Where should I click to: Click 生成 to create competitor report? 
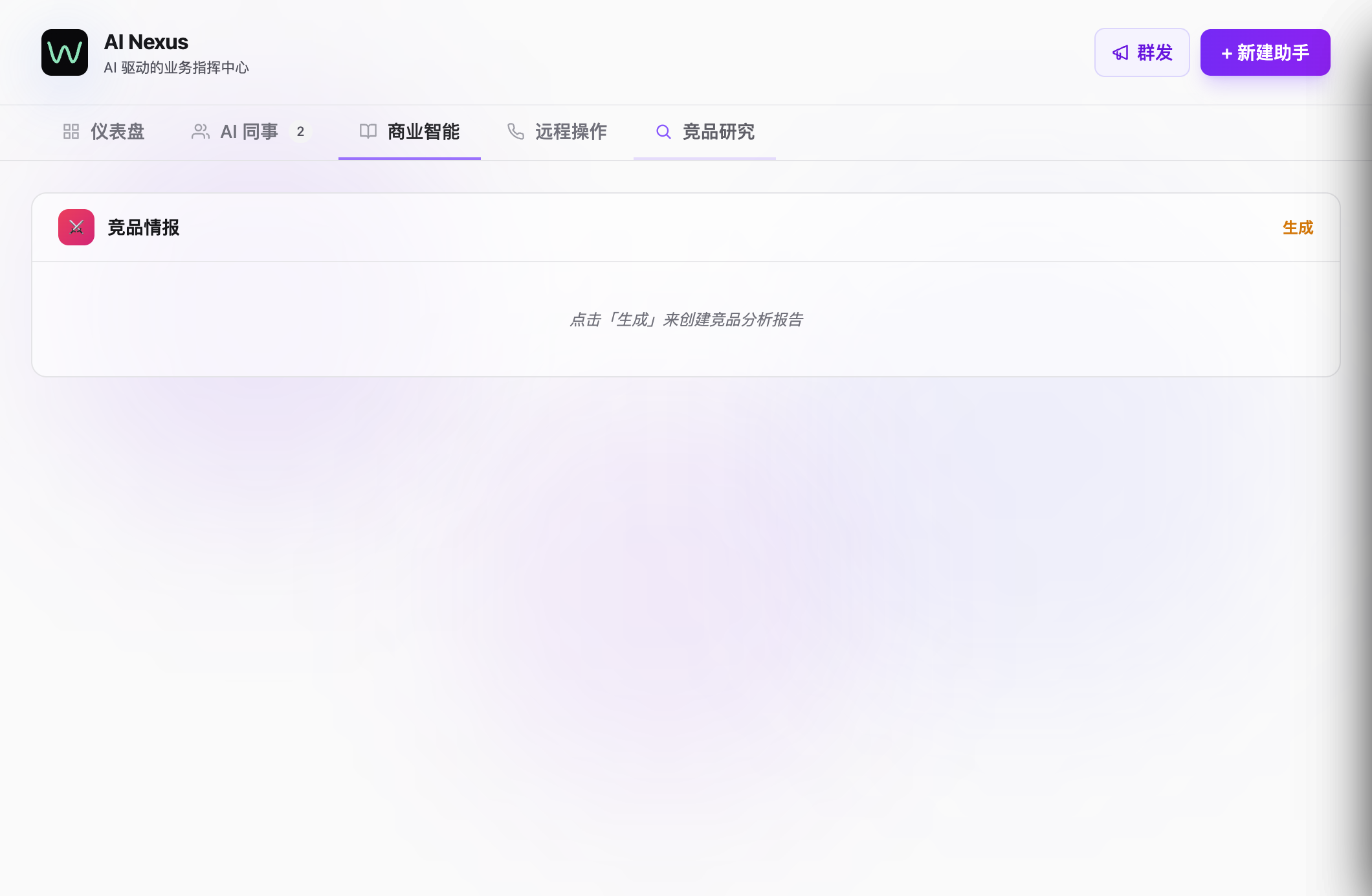coord(1298,228)
